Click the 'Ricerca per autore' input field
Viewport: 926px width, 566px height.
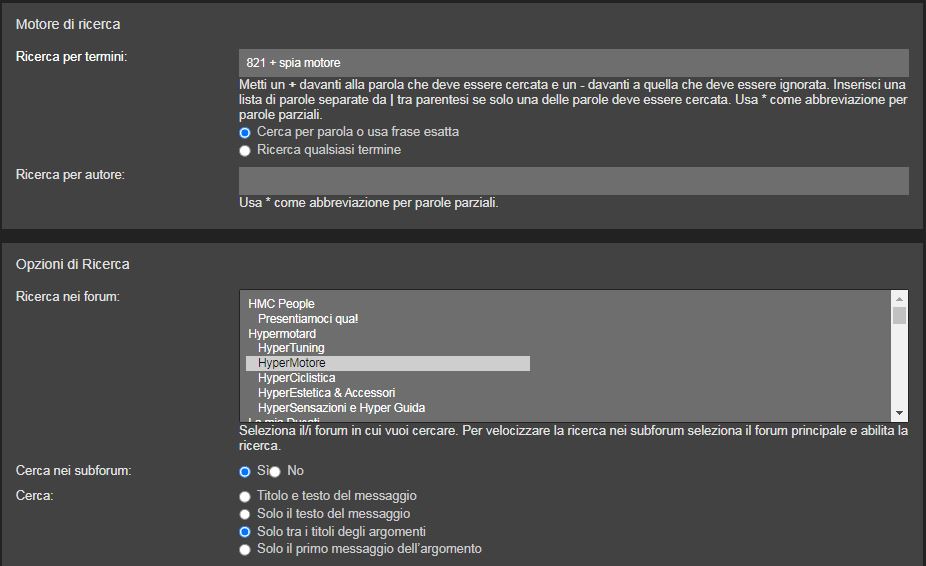pyautogui.click(x=573, y=181)
